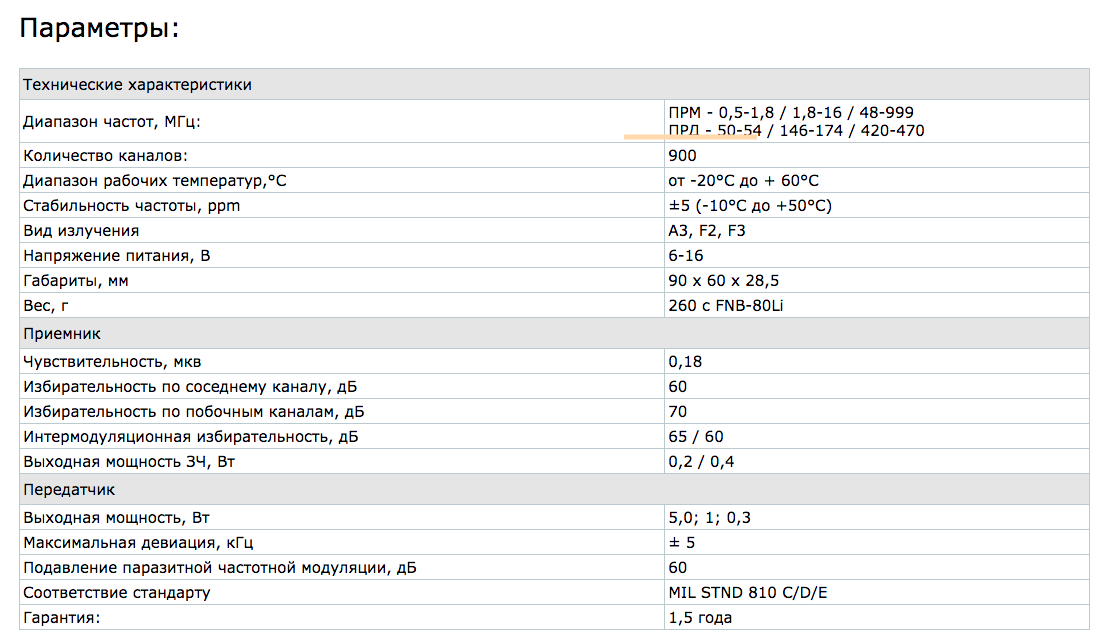Select the "260 с FNB-80Li" weight value
Viewport: 1100px width, 639px height.
tap(726, 306)
